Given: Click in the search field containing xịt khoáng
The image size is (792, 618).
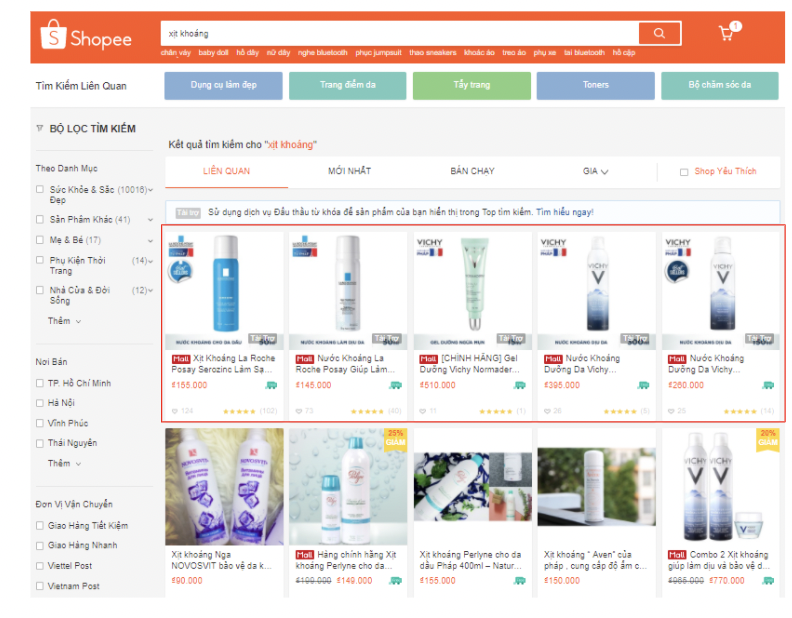Looking at the screenshot, I should tap(399, 33).
